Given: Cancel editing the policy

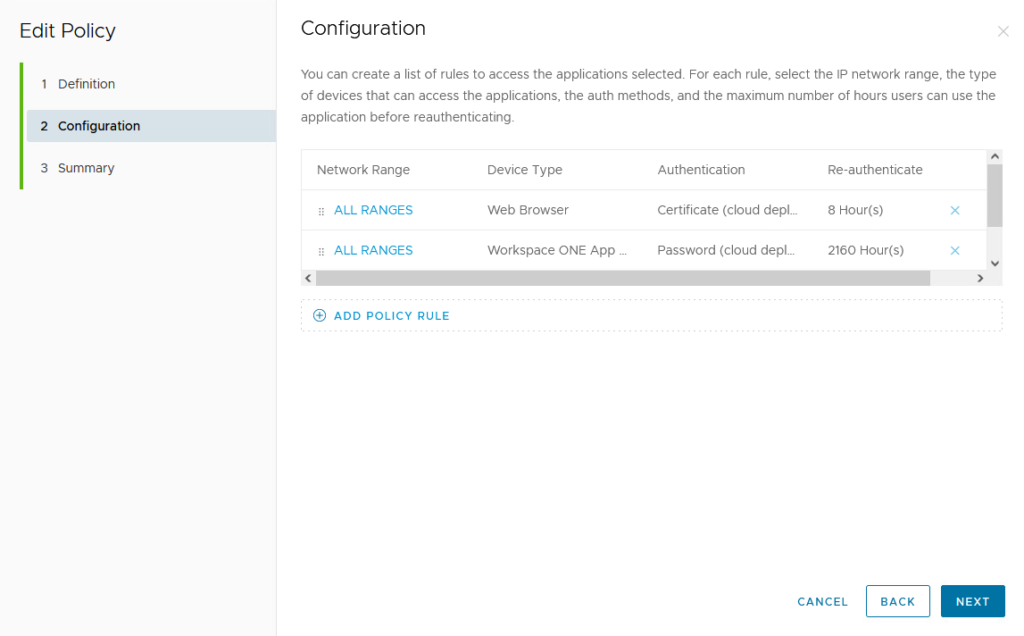Looking at the screenshot, I should coord(822,602).
